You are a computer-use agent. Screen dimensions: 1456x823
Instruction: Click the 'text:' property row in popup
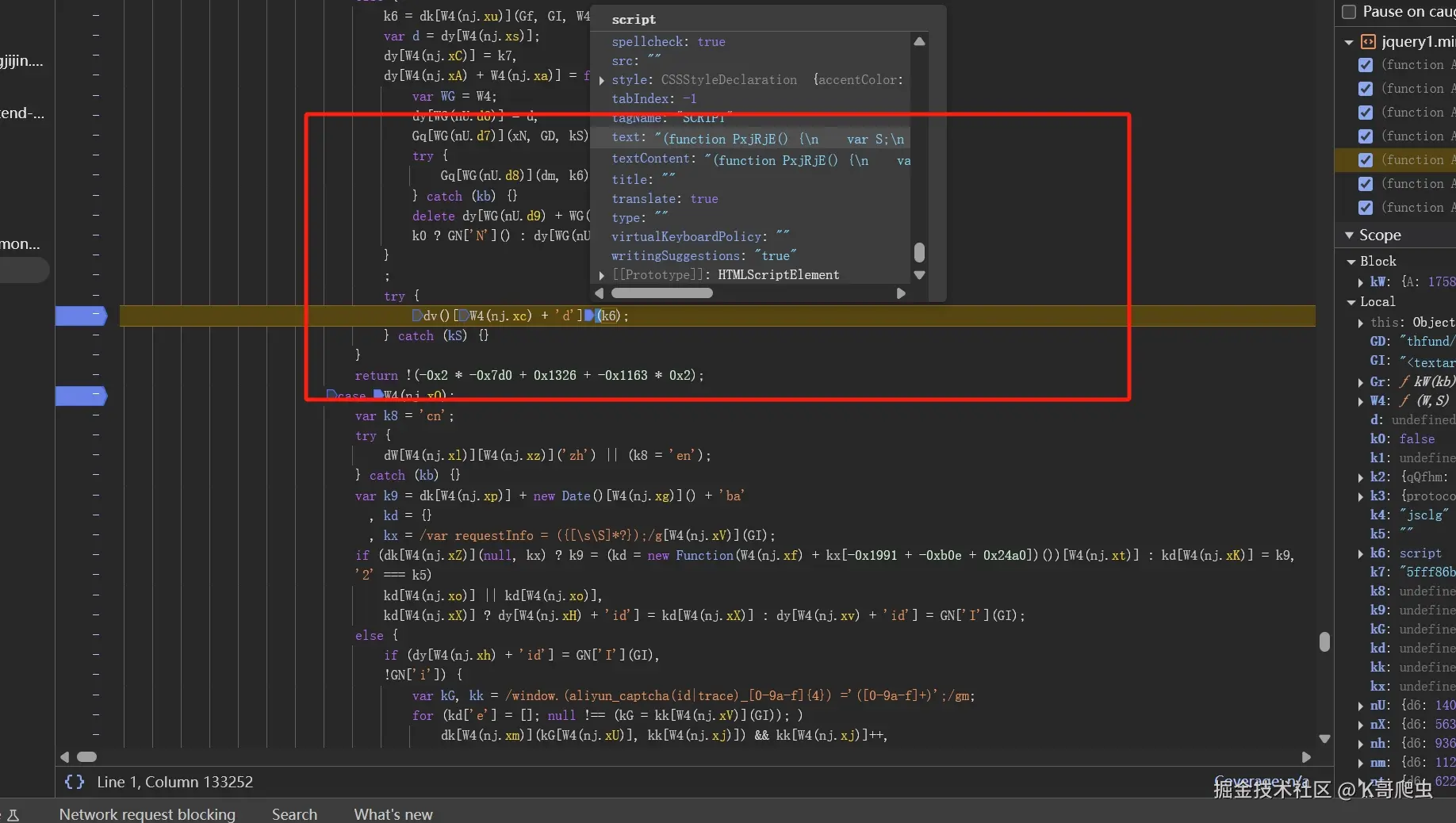coord(751,139)
